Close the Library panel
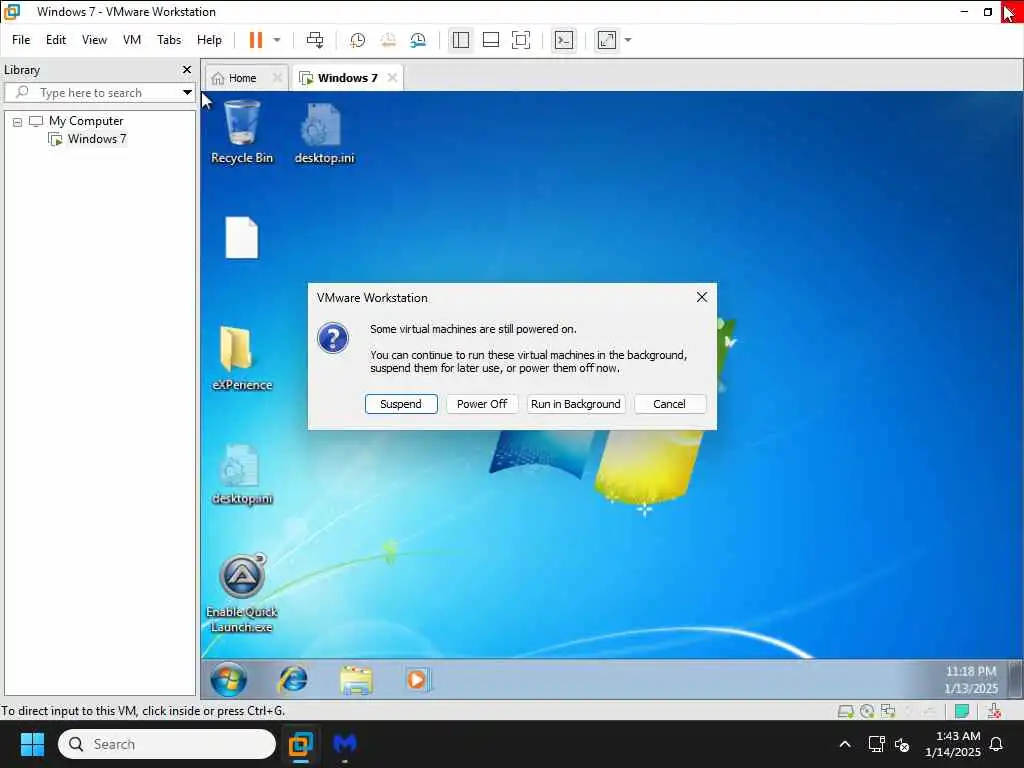Image resolution: width=1024 pixels, height=768 pixels. 187,69
